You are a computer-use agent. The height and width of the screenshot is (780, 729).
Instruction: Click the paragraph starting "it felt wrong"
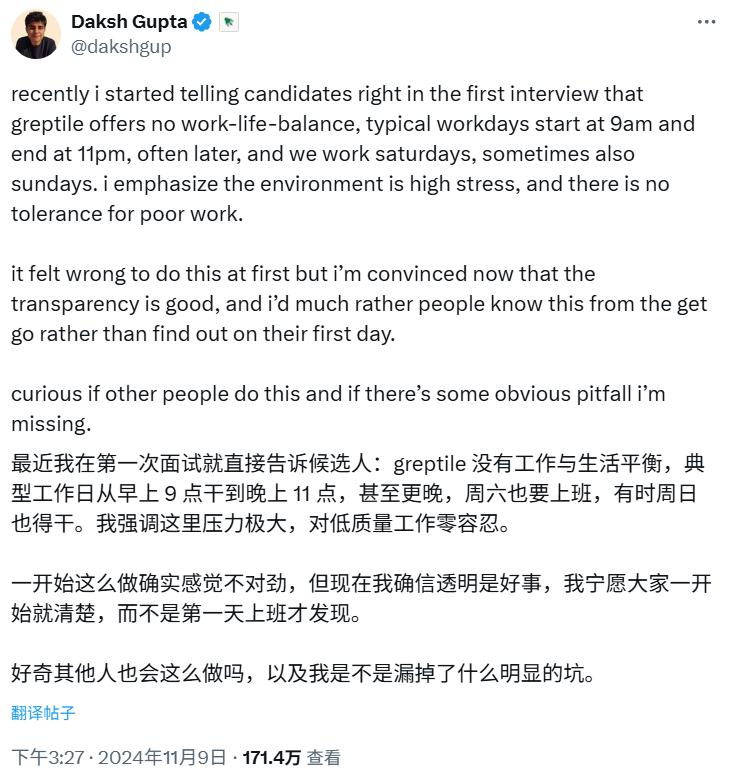358,304
